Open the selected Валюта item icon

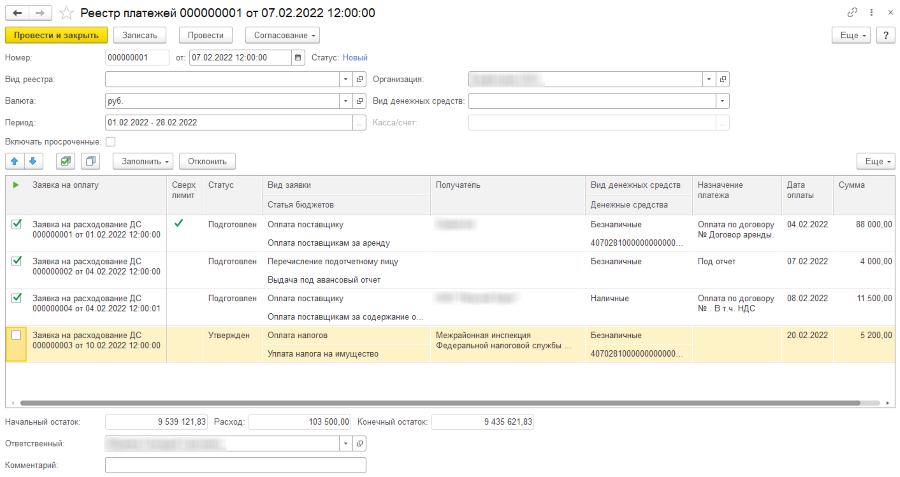360,101
